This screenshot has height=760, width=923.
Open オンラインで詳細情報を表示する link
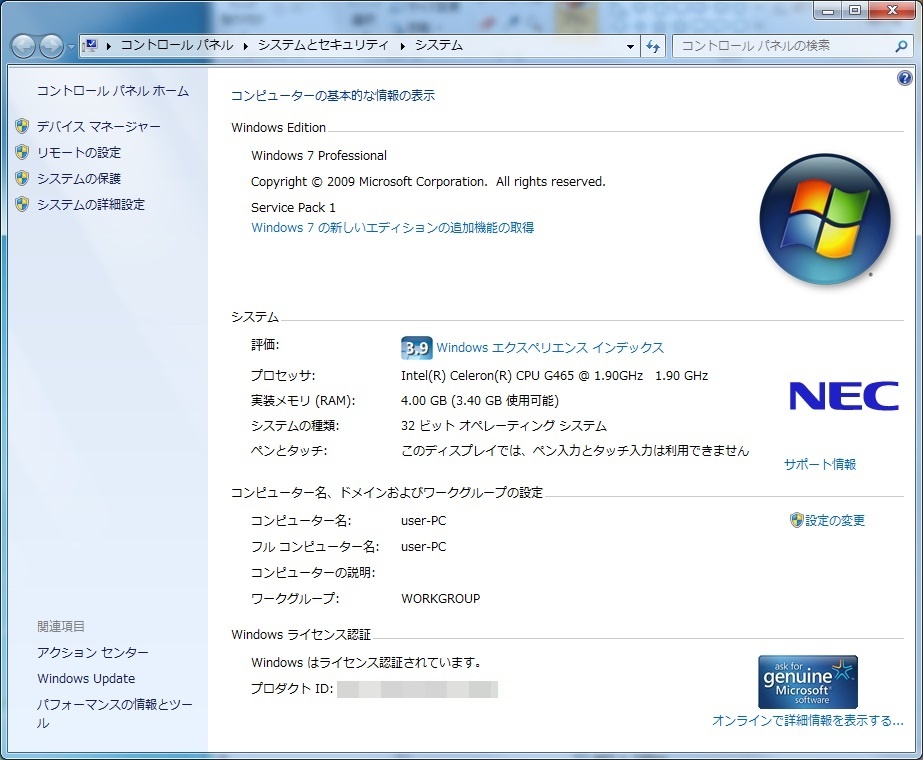808,721
